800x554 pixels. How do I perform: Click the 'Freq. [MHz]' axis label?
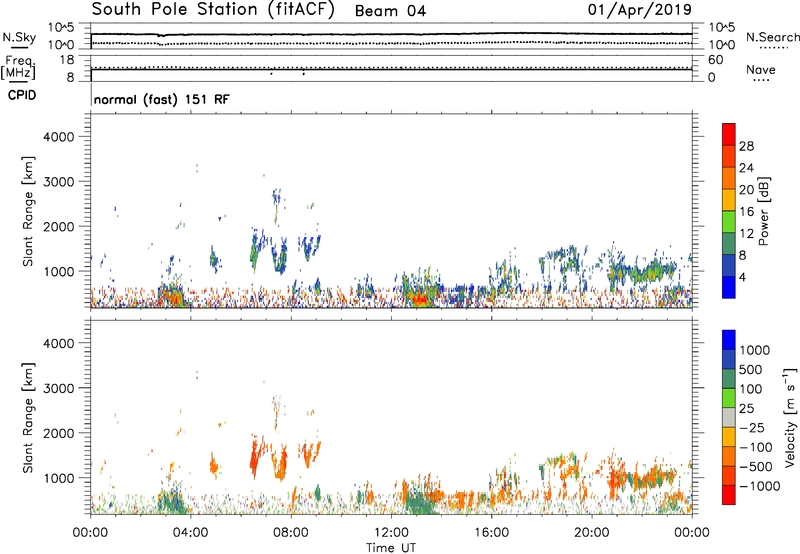19,68
